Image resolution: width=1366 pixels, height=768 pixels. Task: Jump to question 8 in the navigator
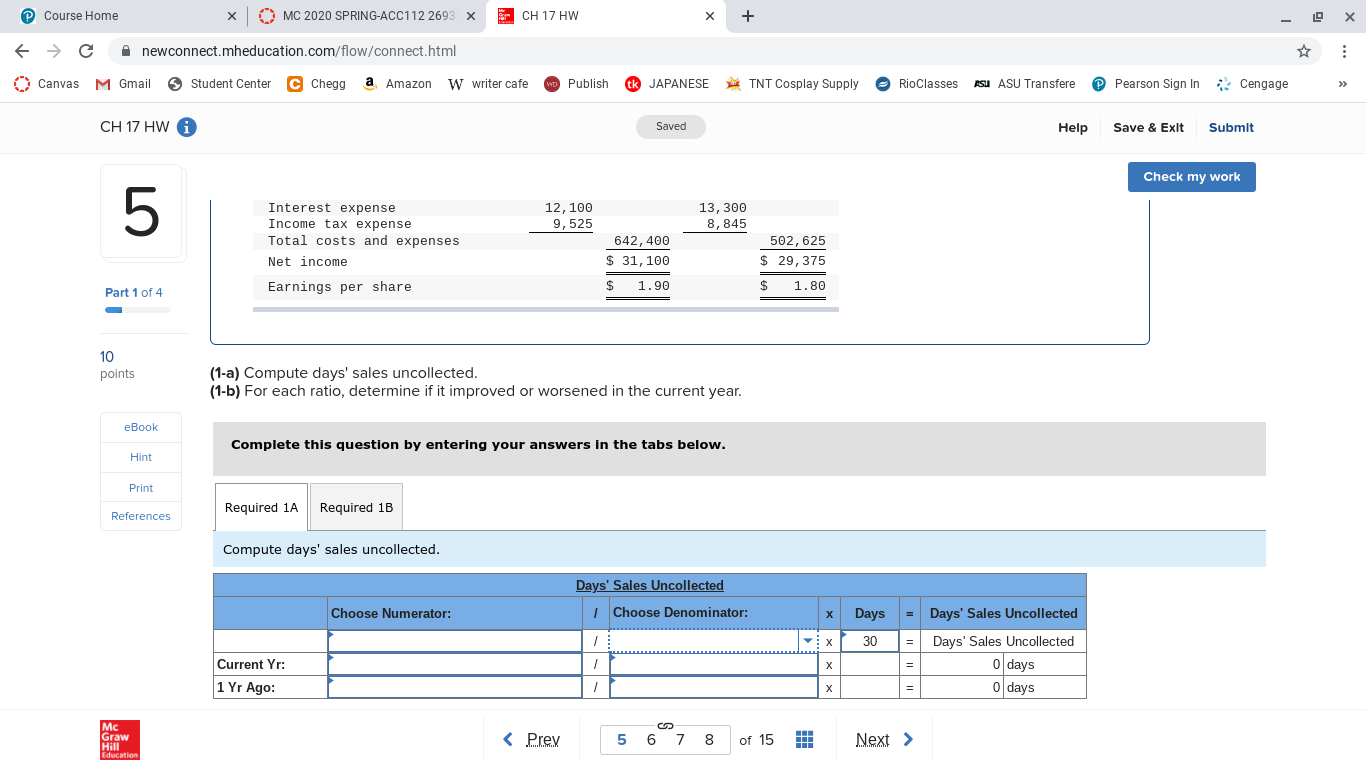[x=709, y=740]
